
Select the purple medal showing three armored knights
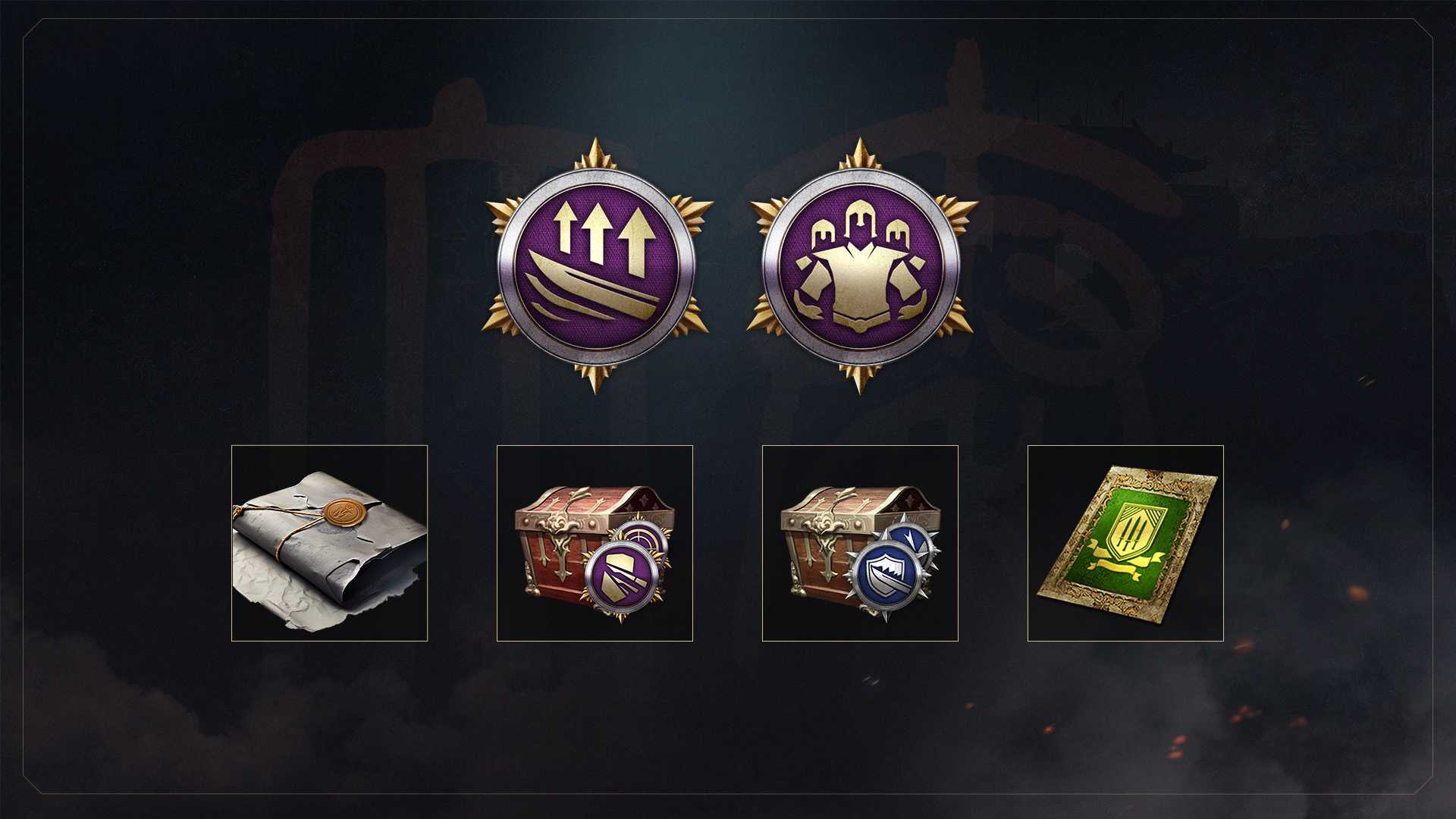click(861, 265)
